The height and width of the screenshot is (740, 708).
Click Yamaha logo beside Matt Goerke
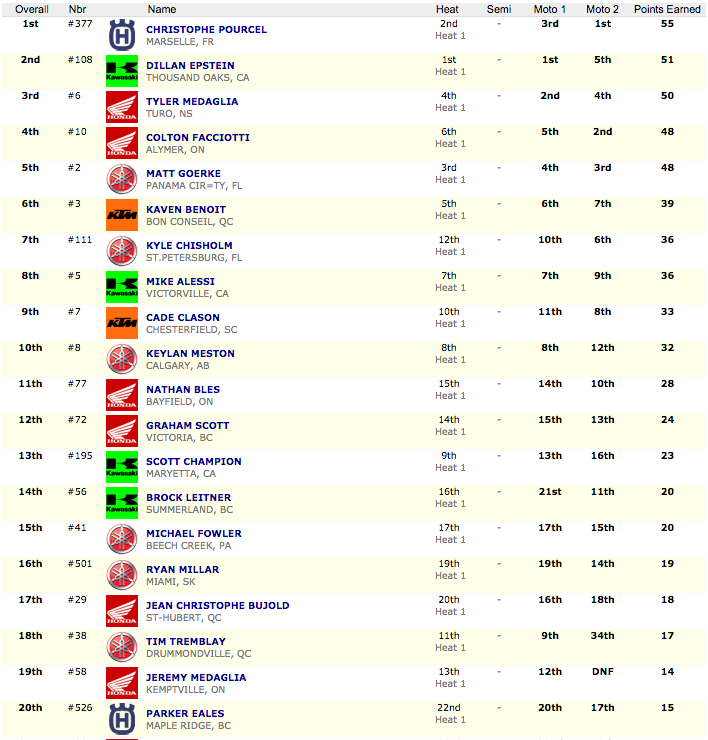[122, 179]
